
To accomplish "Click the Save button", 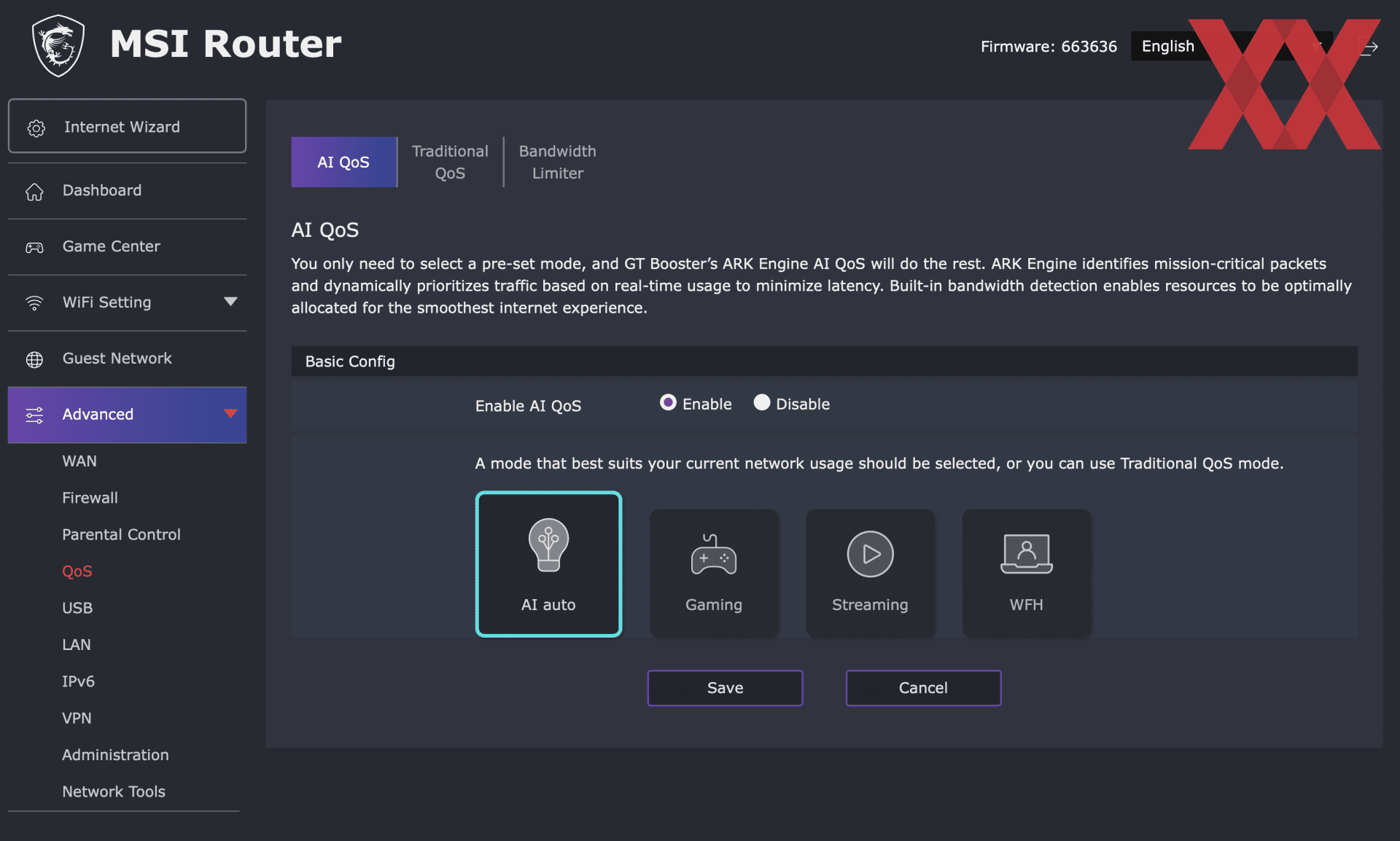I will tap(725, 688).
